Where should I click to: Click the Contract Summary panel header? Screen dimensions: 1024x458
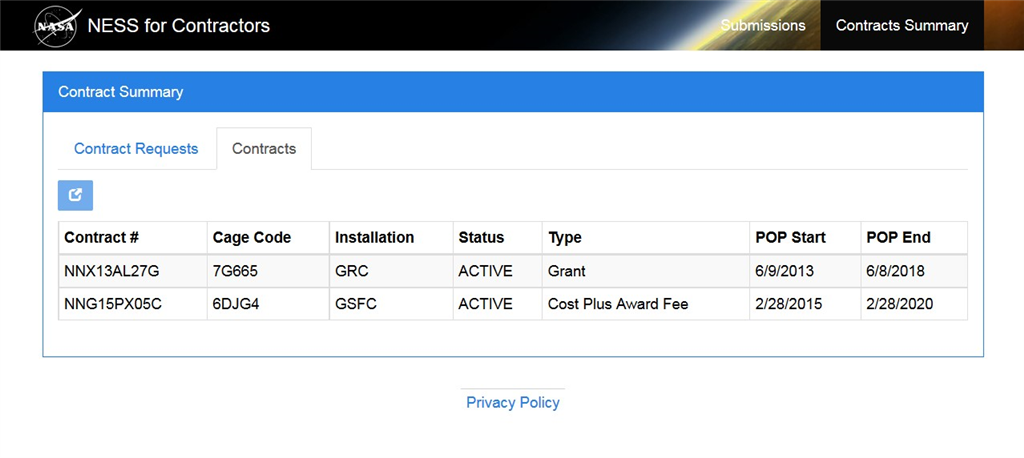(x=513, y=92)
